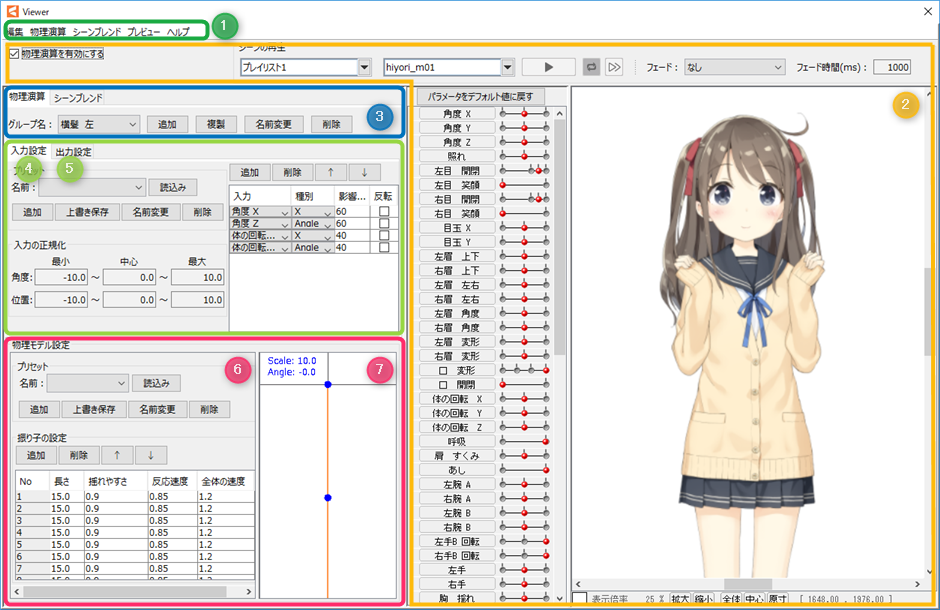Click the model view horizontal scroll-right arrow
The height and width of the screenshot is (610, 940).
click(x=917, y=584)
